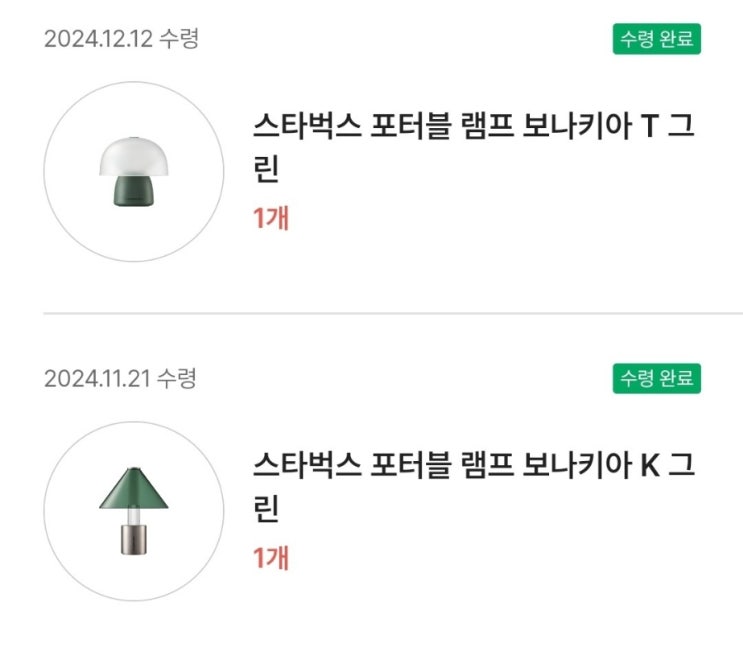Click the 수령 완료 badge for 2024.11.21

tap(656, 378)
